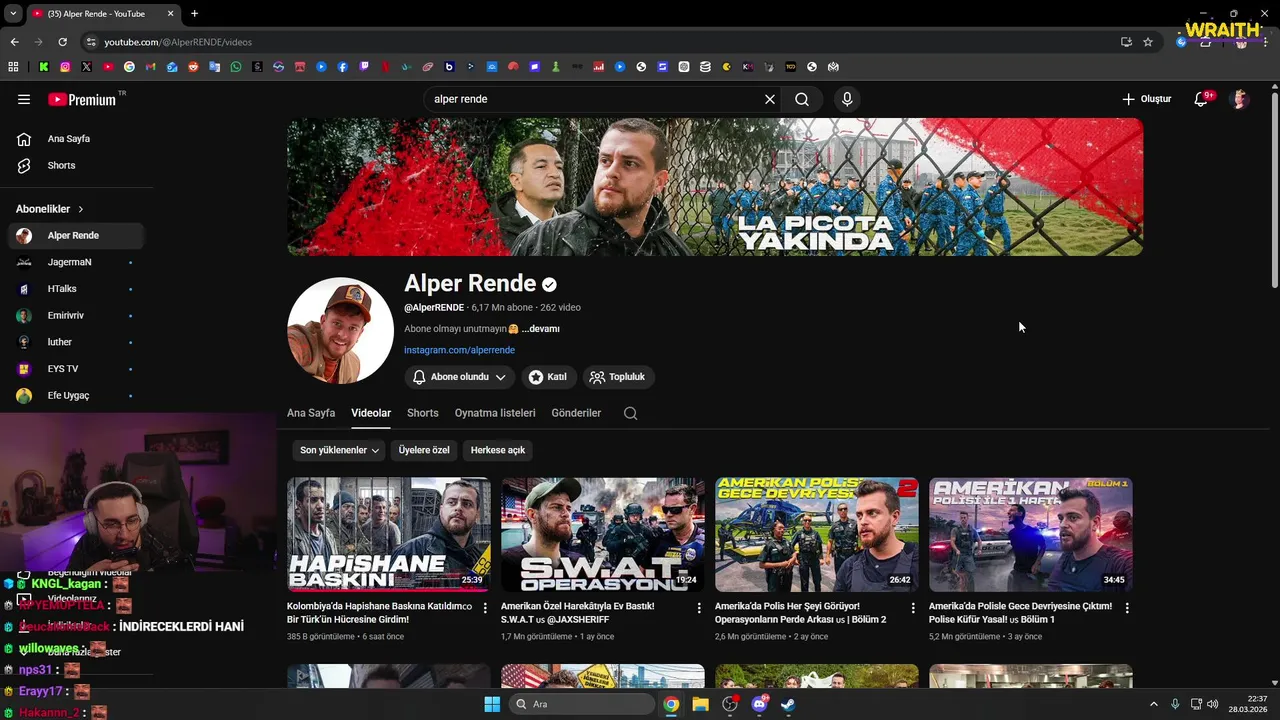Filter videos by Herkese açık chip
Screen dimensions: 1280x720
(498, 450)
